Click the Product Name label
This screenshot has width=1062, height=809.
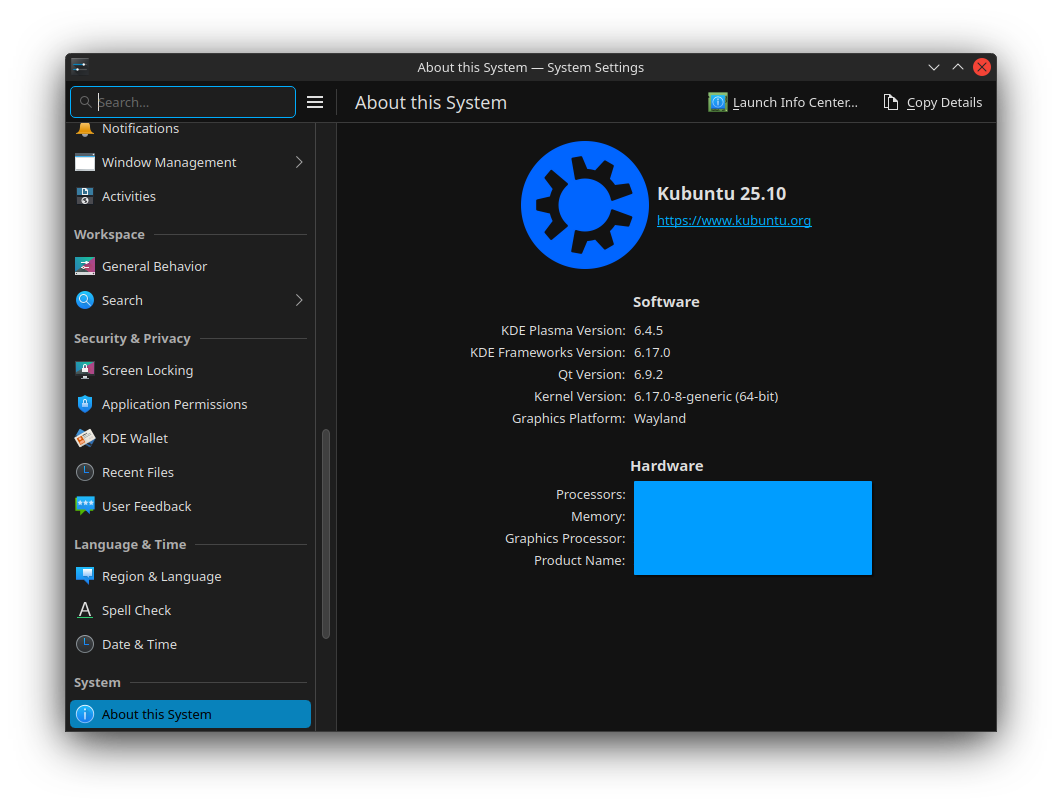(580, 561)
